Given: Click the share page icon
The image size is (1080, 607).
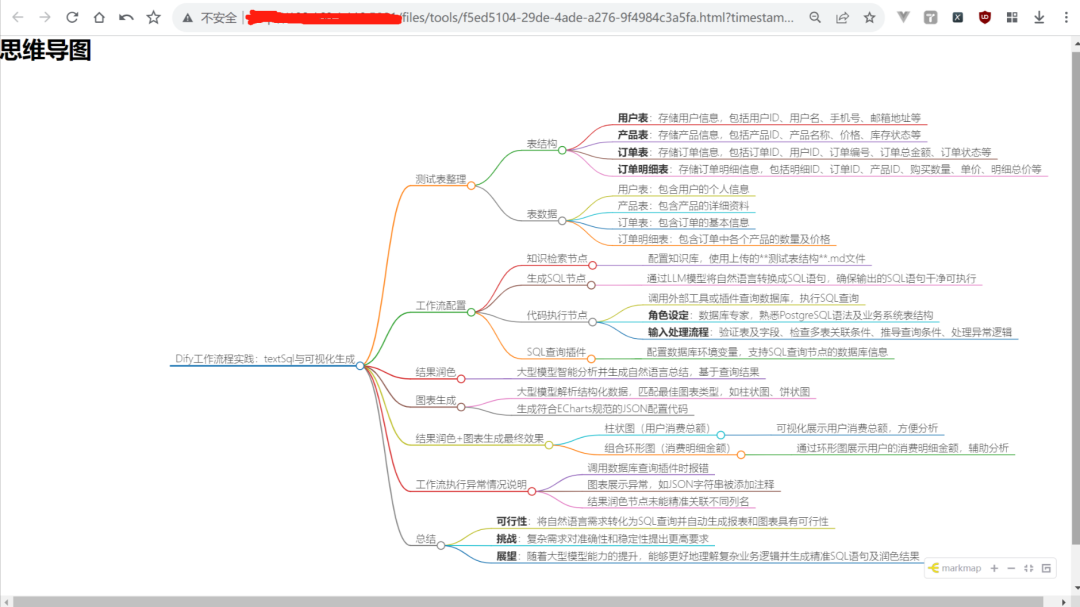Looking at the screenshot, I should pyautogui.click(x=842, y=17).
